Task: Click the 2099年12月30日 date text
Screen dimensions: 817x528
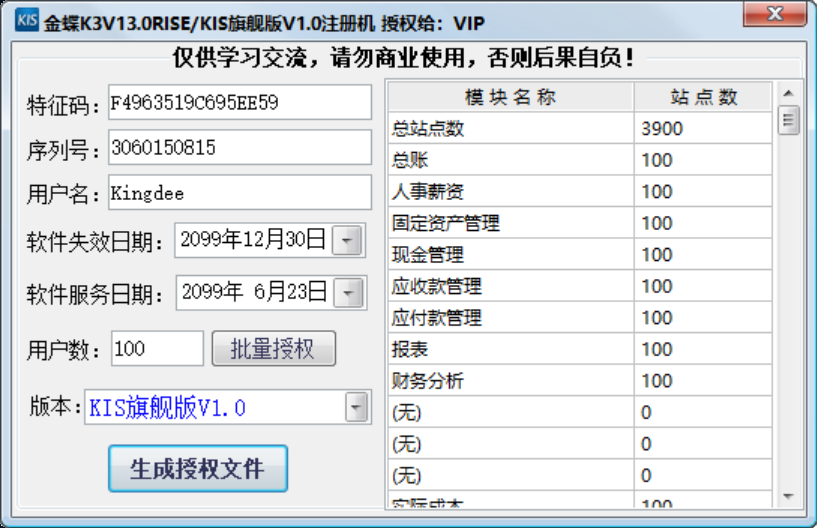Action: (x=253, y=240)
